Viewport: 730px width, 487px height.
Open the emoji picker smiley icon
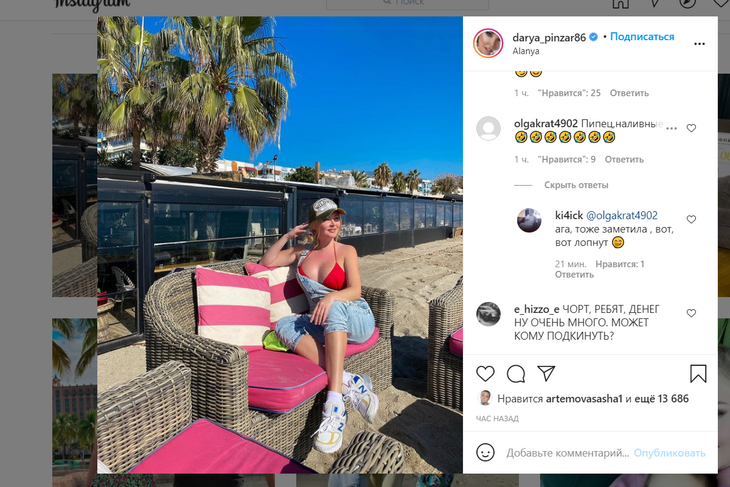[485, 453]
